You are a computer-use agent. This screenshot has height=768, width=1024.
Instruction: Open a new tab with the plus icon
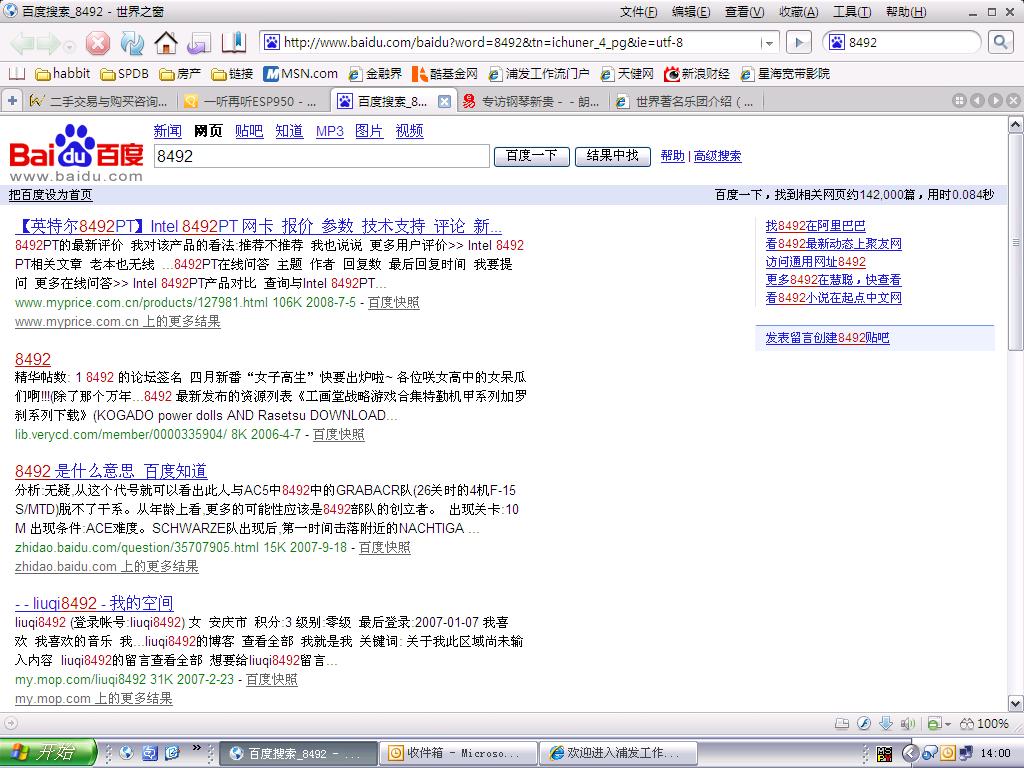coord(12,101)
